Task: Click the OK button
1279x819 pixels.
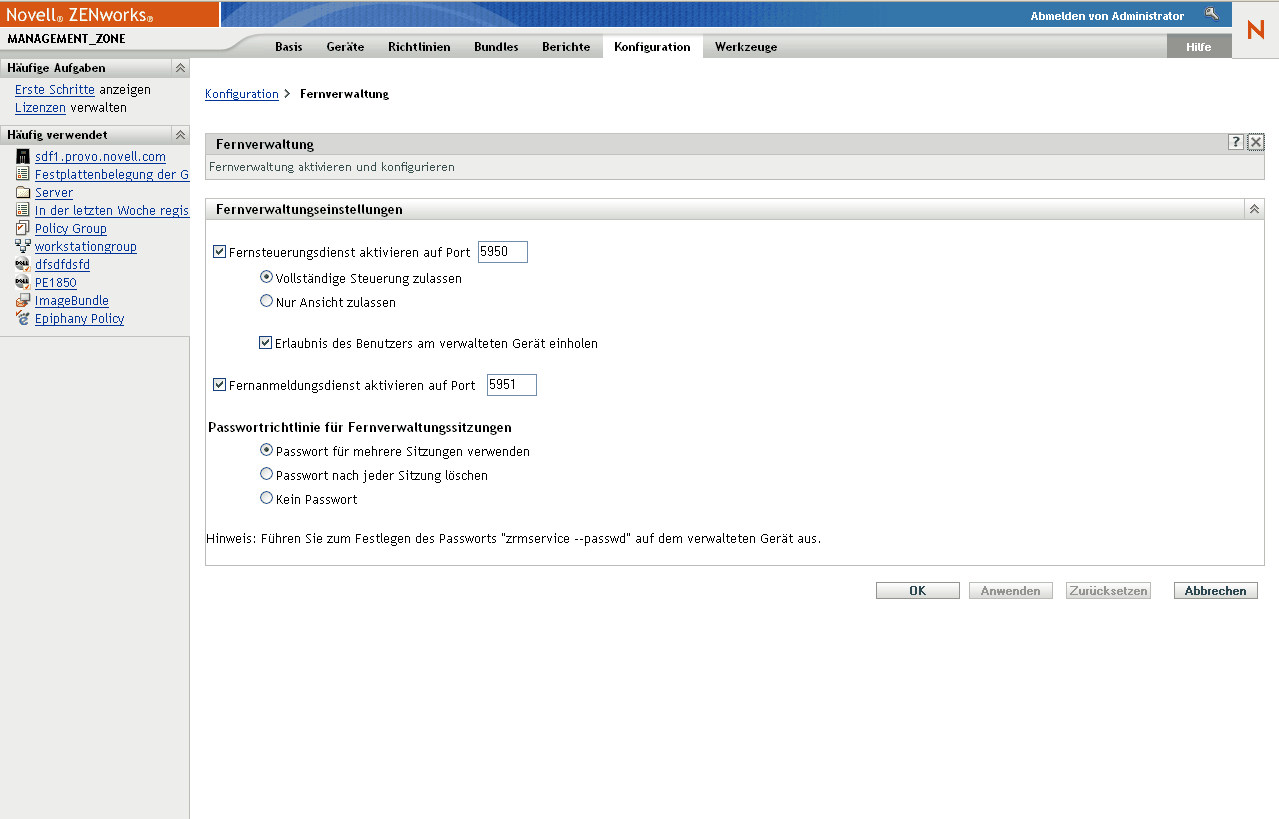Action: click(917, 591)
